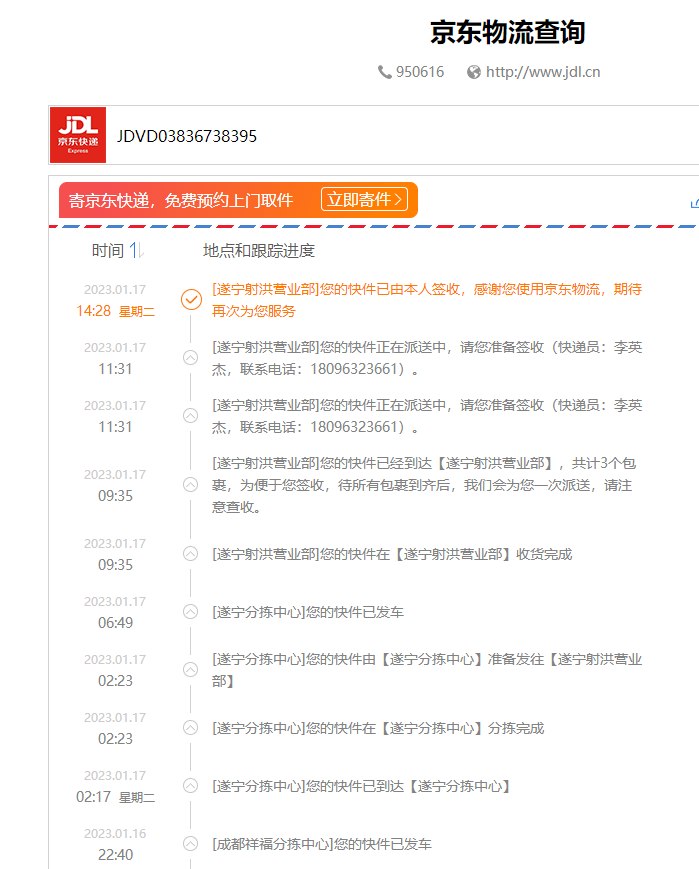Click the 准备发往【遂宁射洪营业部】 entry
699x869 pixels.
(427, 670)
